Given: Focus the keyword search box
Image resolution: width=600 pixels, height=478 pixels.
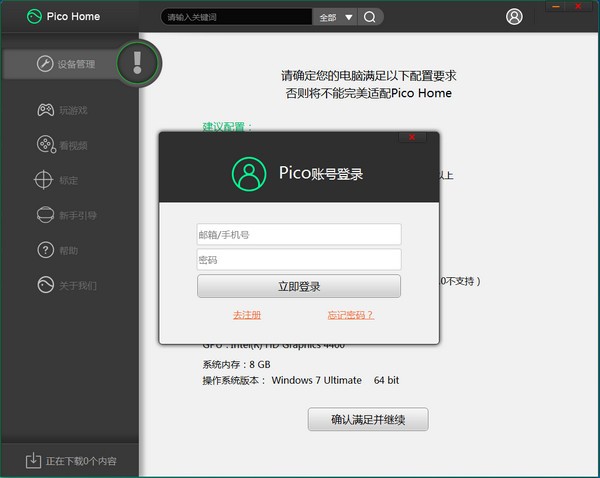Looking at the screenshot, I should point(236,17).
